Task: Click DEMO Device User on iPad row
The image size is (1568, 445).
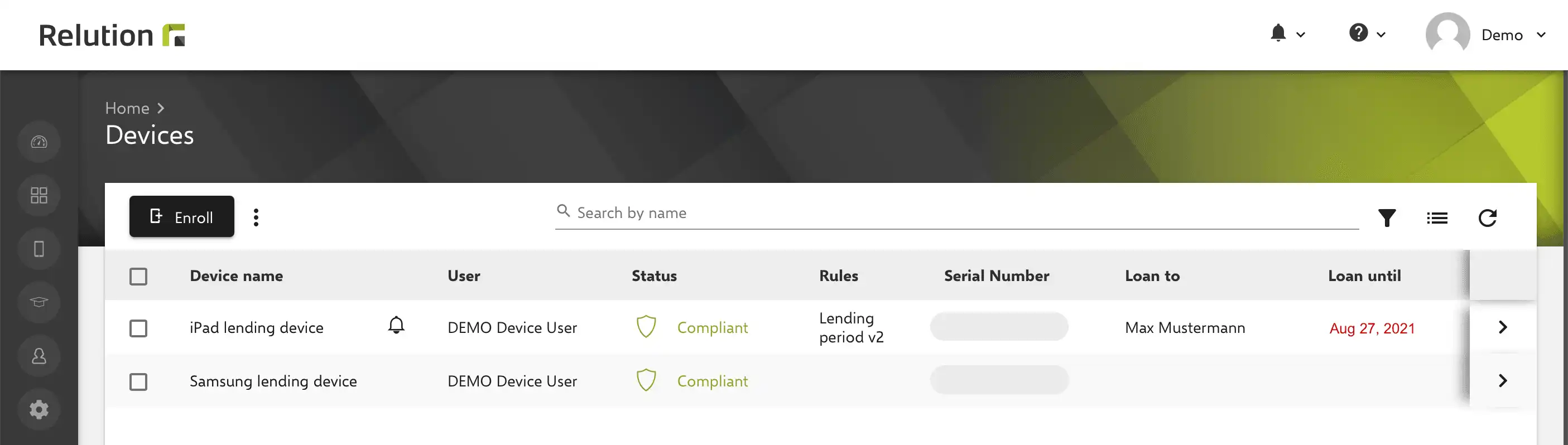Action: click(x=512, y=328)
